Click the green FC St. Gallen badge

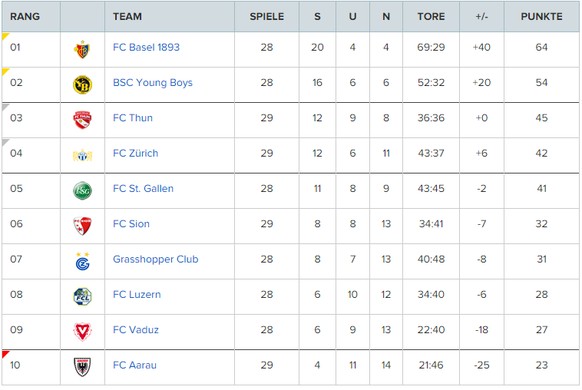tap(82, 191)
